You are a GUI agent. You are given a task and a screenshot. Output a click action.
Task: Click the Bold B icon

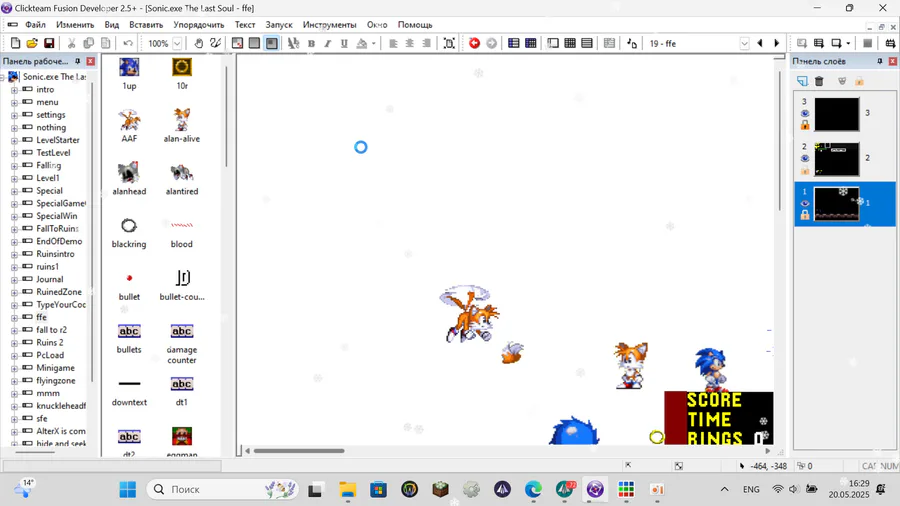coord(311,43)
